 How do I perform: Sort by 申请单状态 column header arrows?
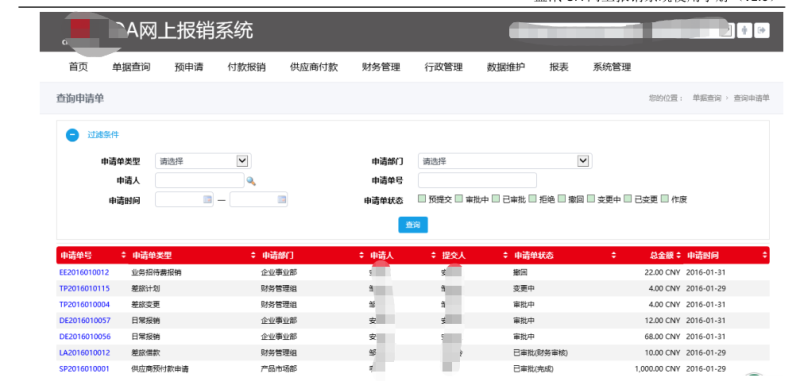(x=613, y=255)
